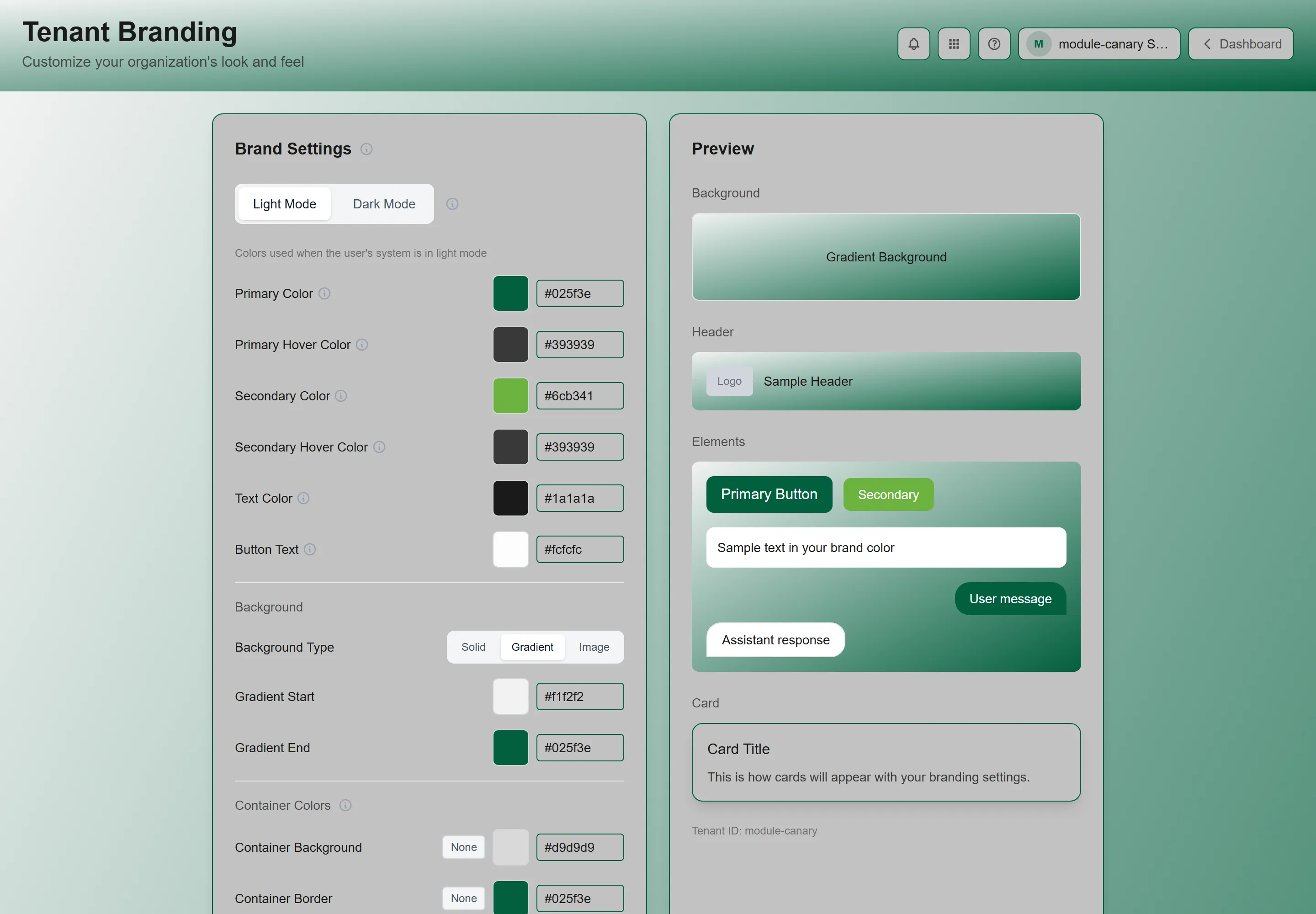Image resolution: width=1316 pixels, height=914 pixels.
Task: Click the Primary Button in preview
Action: [x=769, y=494]
